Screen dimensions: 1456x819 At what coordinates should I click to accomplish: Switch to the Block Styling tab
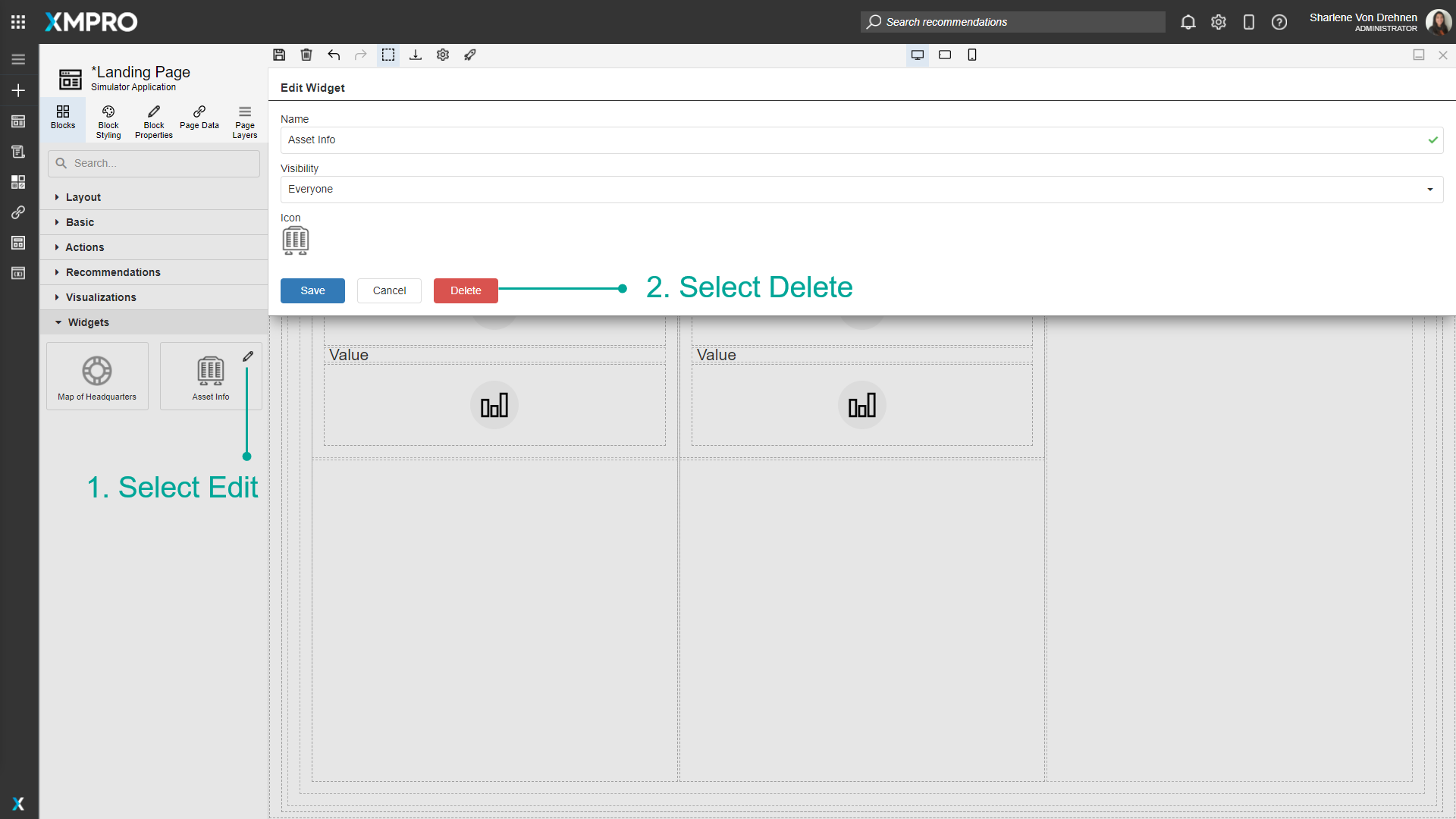[108, 121]
